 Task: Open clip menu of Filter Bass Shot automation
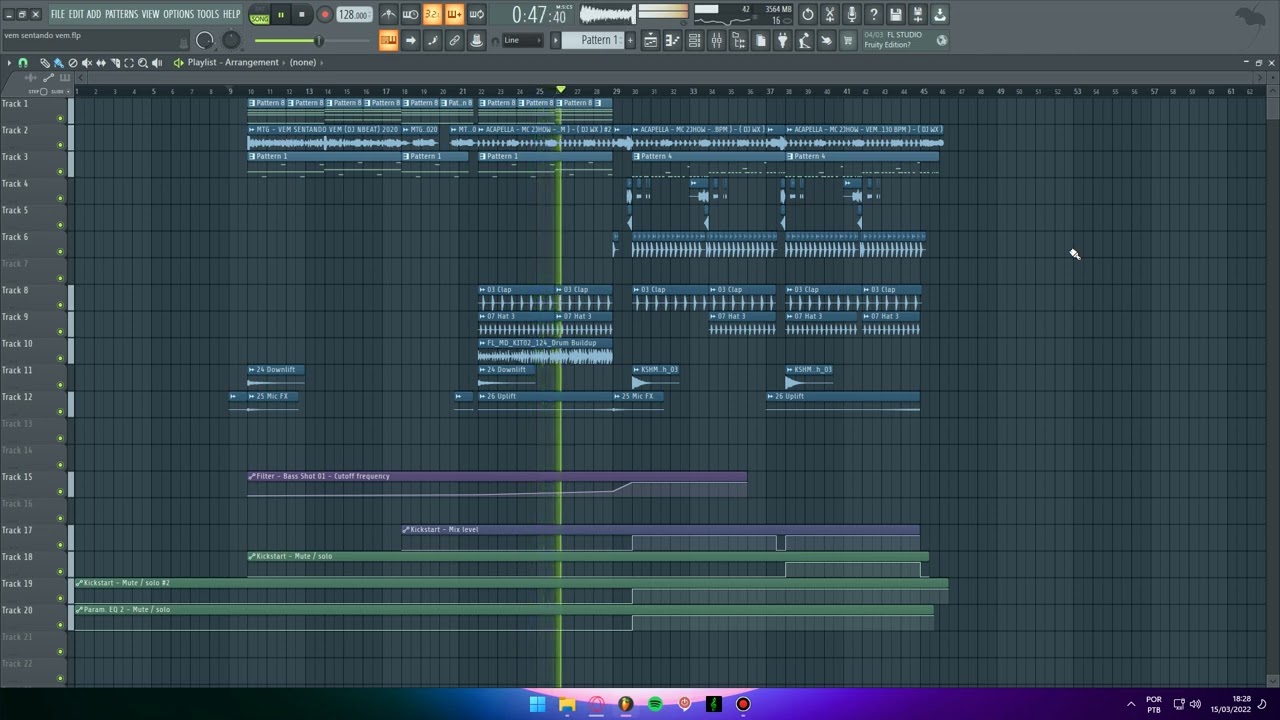(x=252, y=476)
